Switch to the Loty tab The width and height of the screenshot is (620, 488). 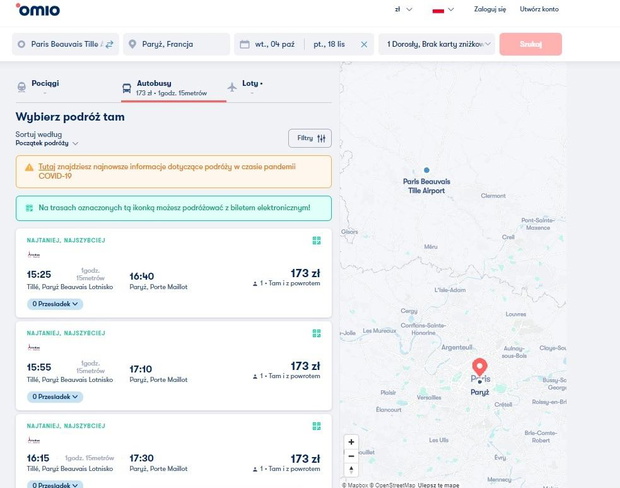245,87
